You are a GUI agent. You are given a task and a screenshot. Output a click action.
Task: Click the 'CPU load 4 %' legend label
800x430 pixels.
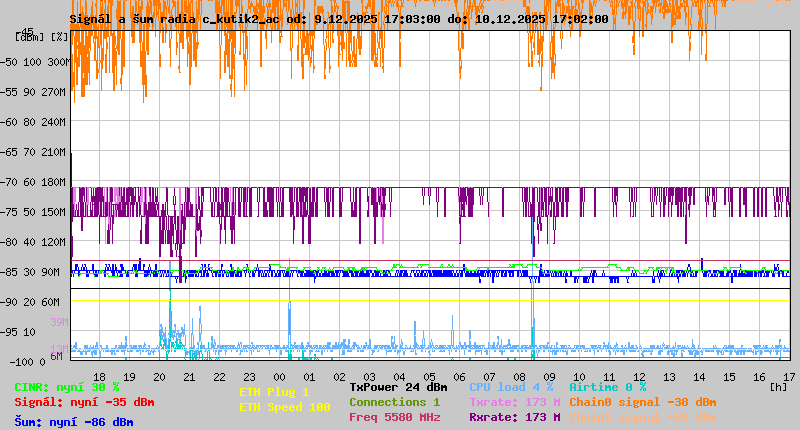511,387
